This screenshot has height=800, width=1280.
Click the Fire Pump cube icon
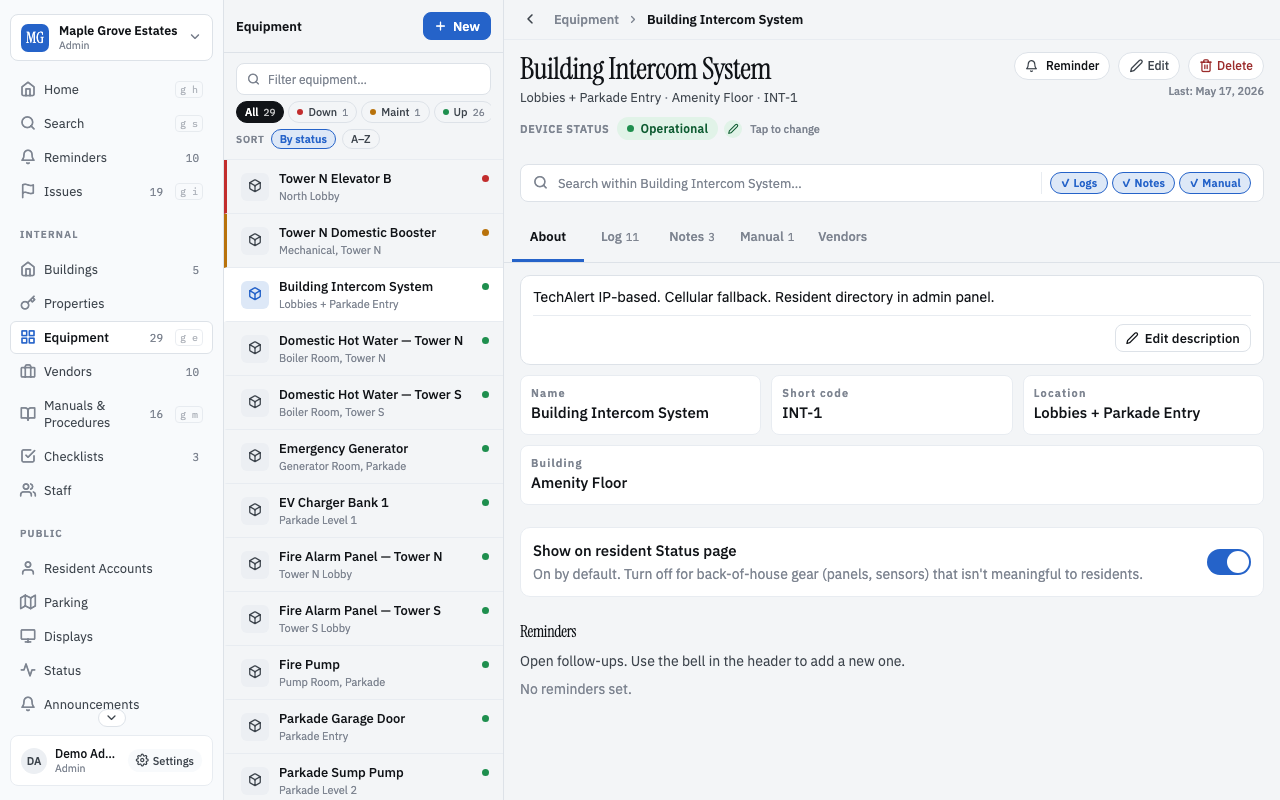click(255, 672)
